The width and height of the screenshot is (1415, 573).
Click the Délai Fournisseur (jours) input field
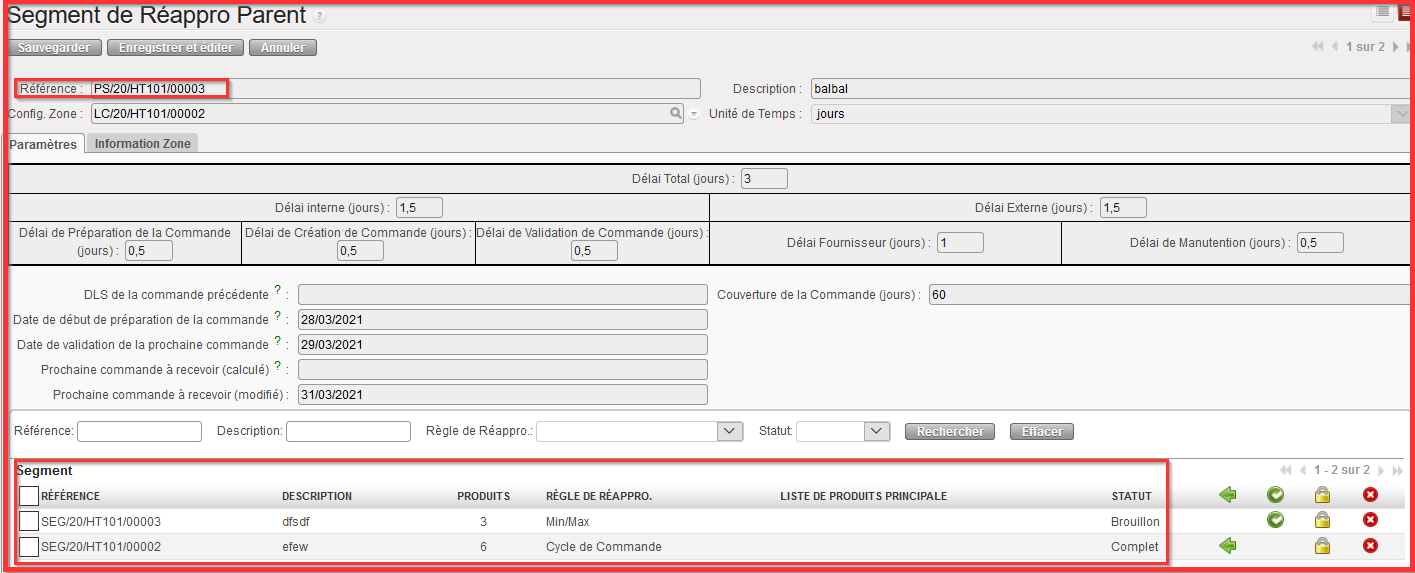pos(960,243)
